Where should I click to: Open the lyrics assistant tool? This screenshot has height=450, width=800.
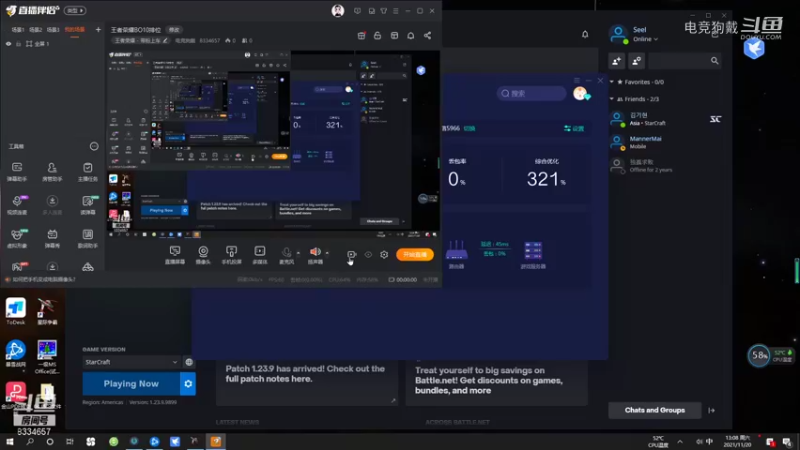click(87, 238)
